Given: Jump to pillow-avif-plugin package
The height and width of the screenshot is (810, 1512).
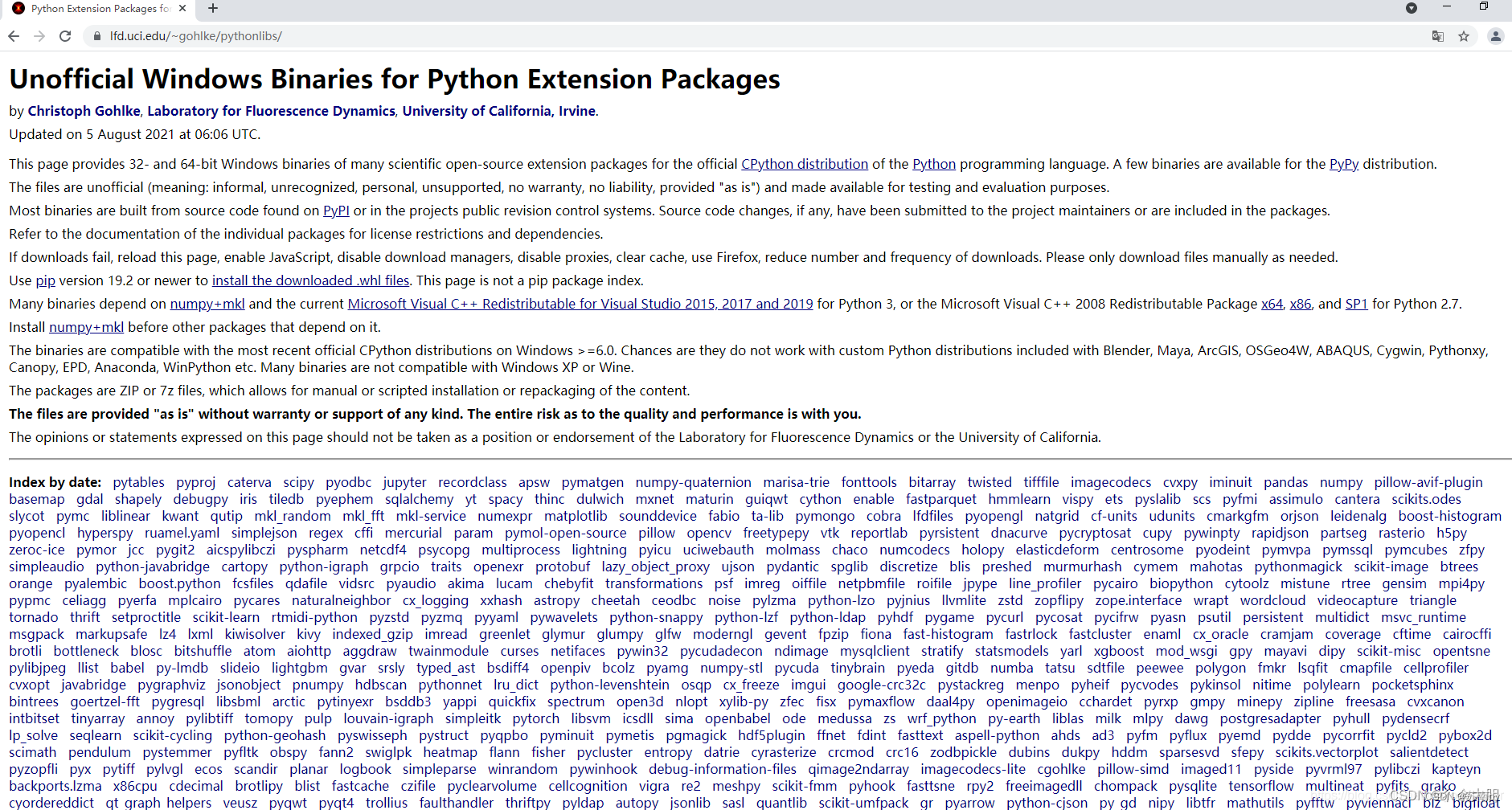Looking at the screenshot, I should pos(1428,482).
